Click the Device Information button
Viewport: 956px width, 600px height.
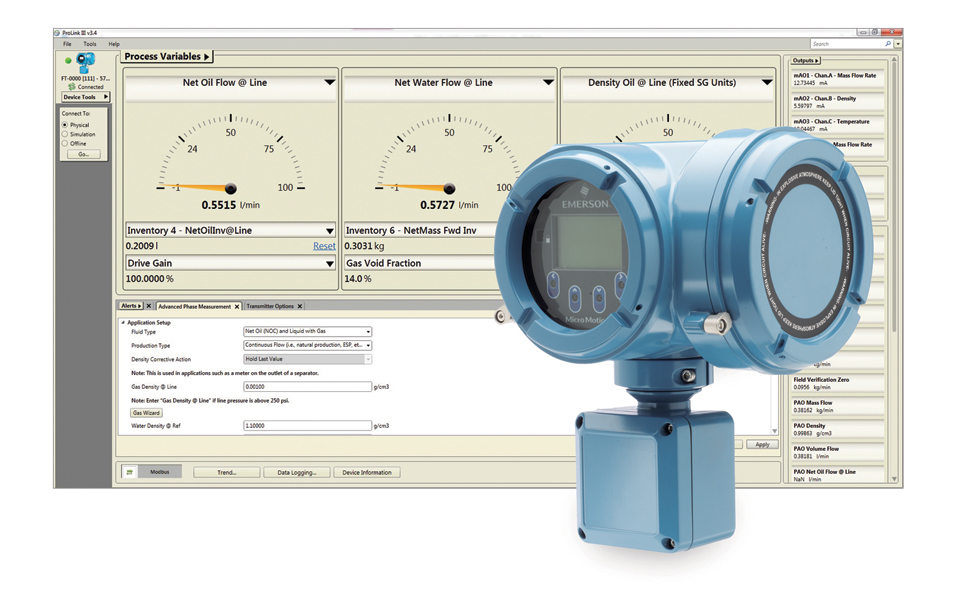click(x=367, y=473)
